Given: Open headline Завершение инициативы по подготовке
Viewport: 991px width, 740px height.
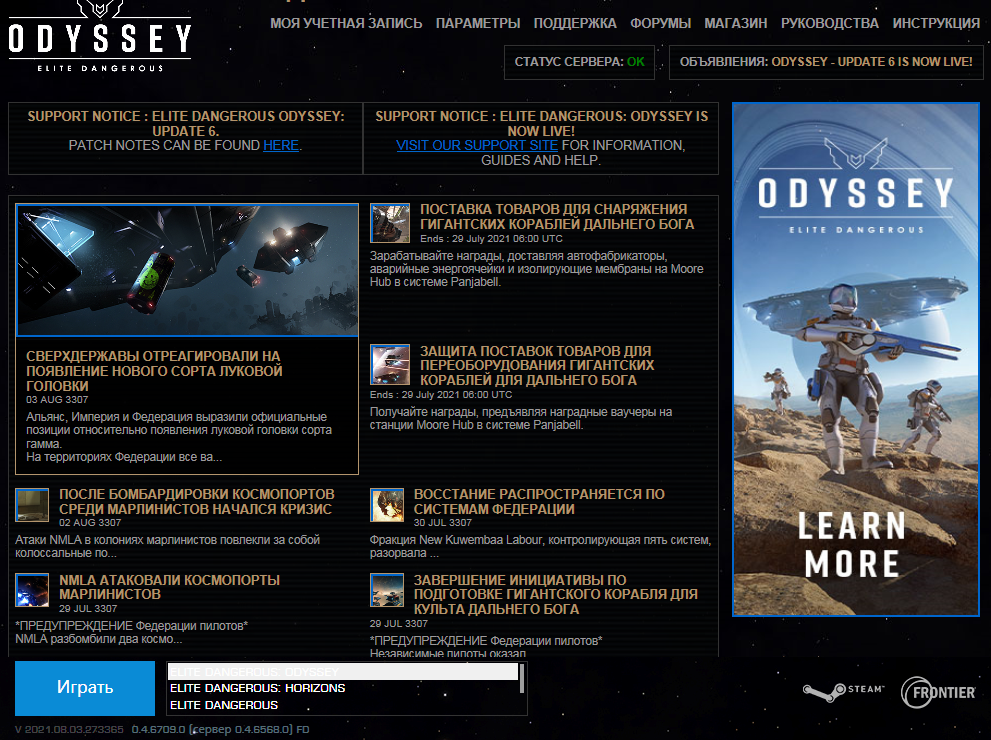Looking at the screenshot, I should pyautogui.click(x=556, y=595).
